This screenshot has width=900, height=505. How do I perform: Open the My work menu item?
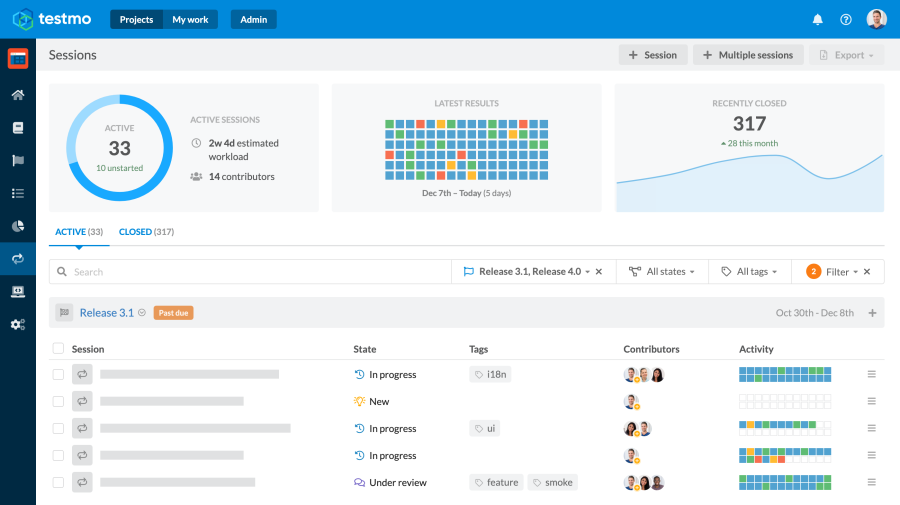coord(190,20)
